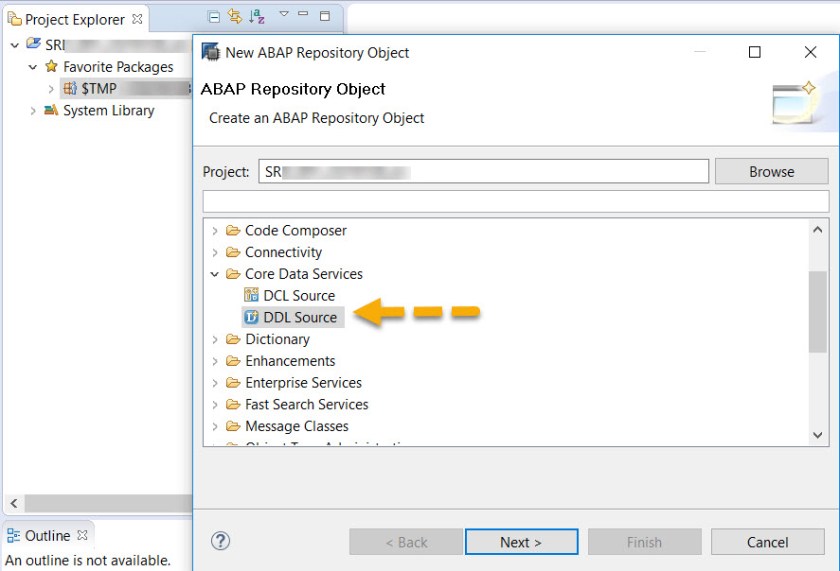Expand the Dictionary folder
840x571 pixels.
coord(215,340)
